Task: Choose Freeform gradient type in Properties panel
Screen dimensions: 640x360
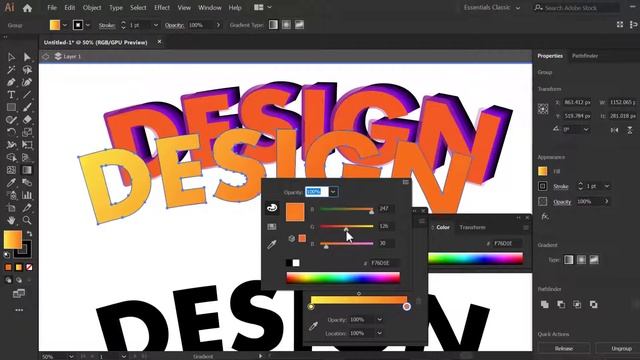Action: (594, 260)
